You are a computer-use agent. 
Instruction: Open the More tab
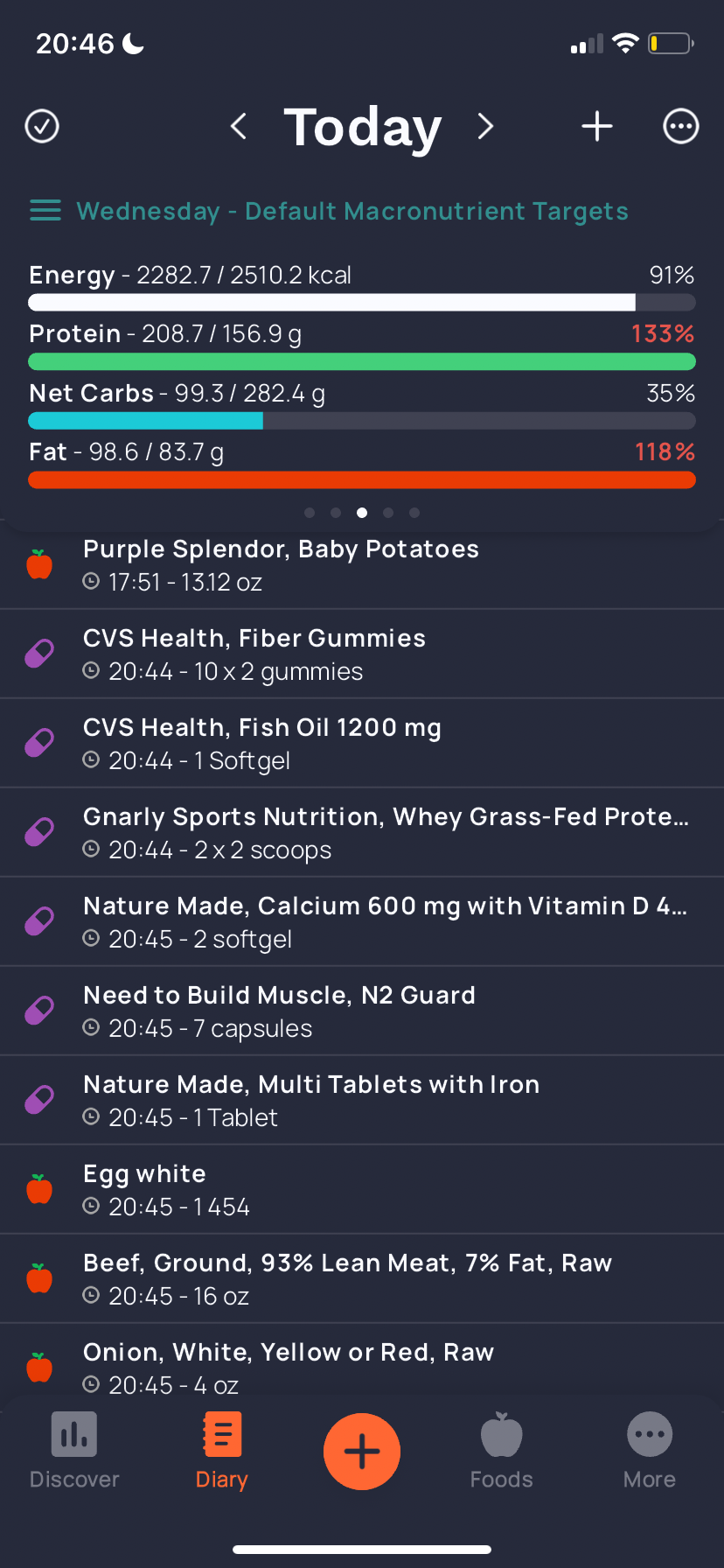pos(650,1451)
